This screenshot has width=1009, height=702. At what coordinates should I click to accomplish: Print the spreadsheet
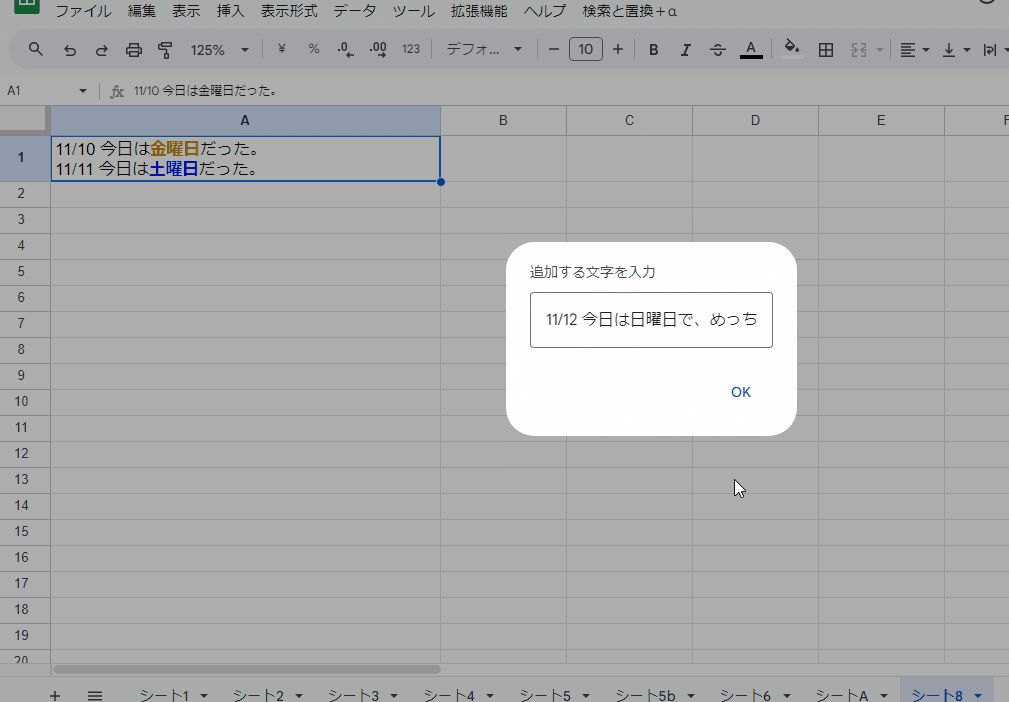(x=133, y=50)
